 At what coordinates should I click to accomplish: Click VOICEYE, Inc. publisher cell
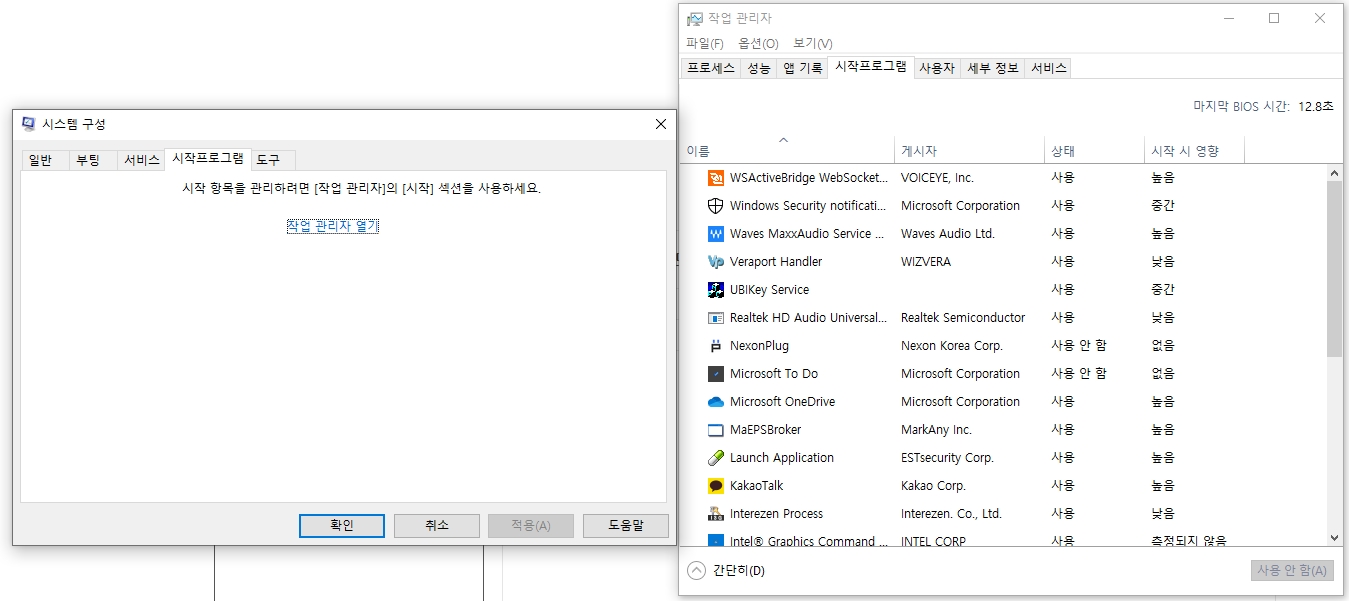click(937, 178)
